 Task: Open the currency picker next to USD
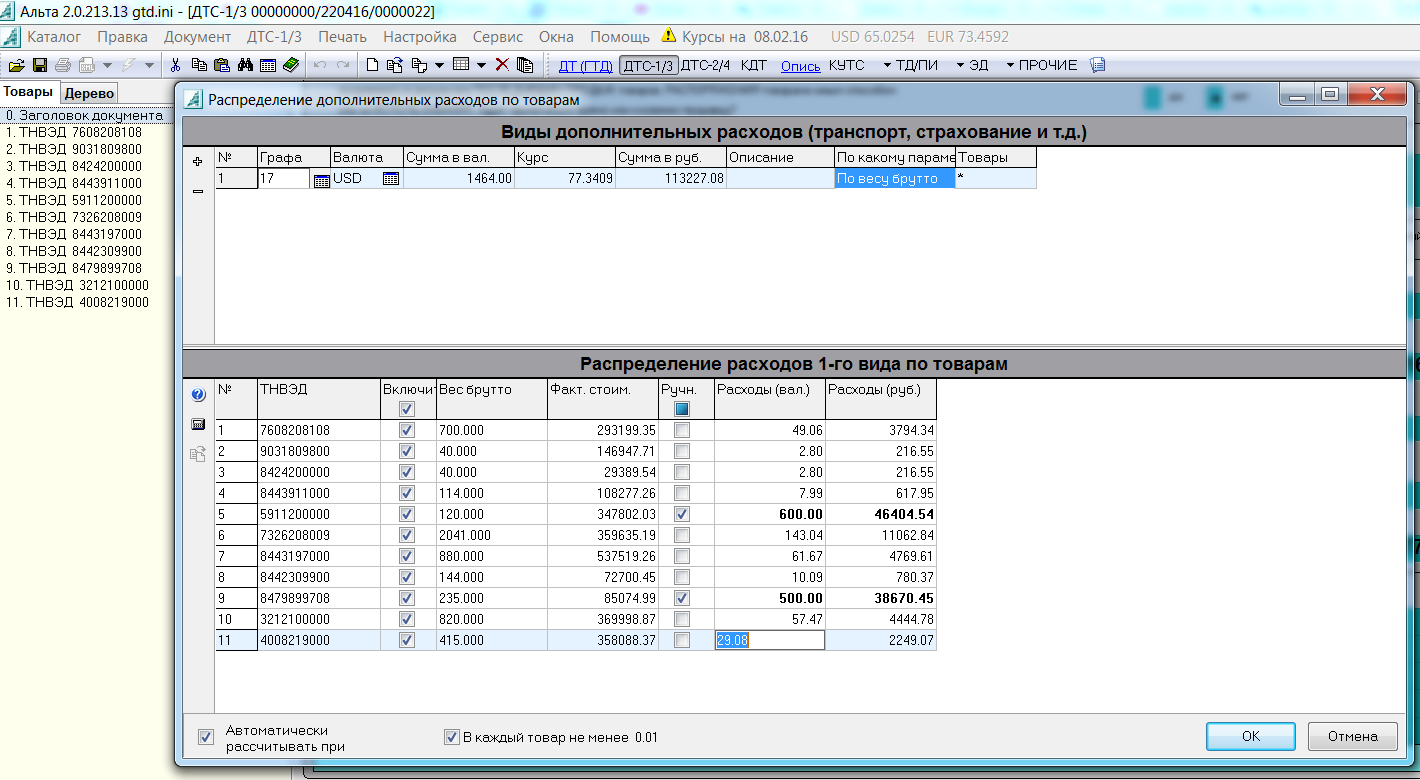(390, 179)
